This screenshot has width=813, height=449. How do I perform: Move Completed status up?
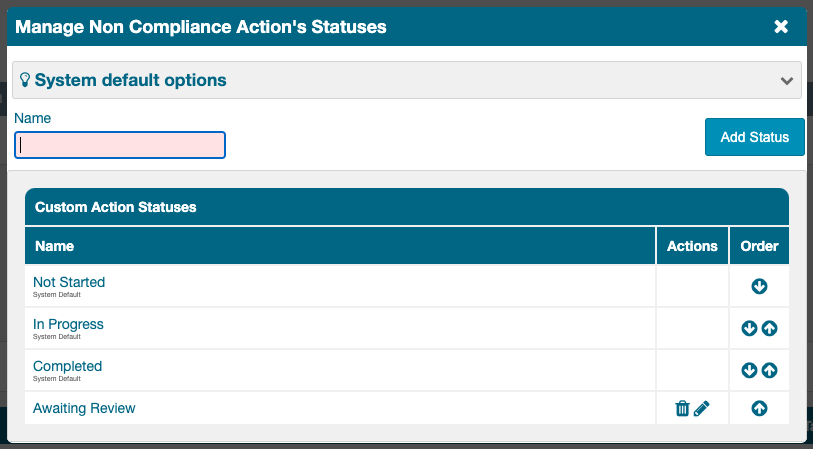click(769, 370)
